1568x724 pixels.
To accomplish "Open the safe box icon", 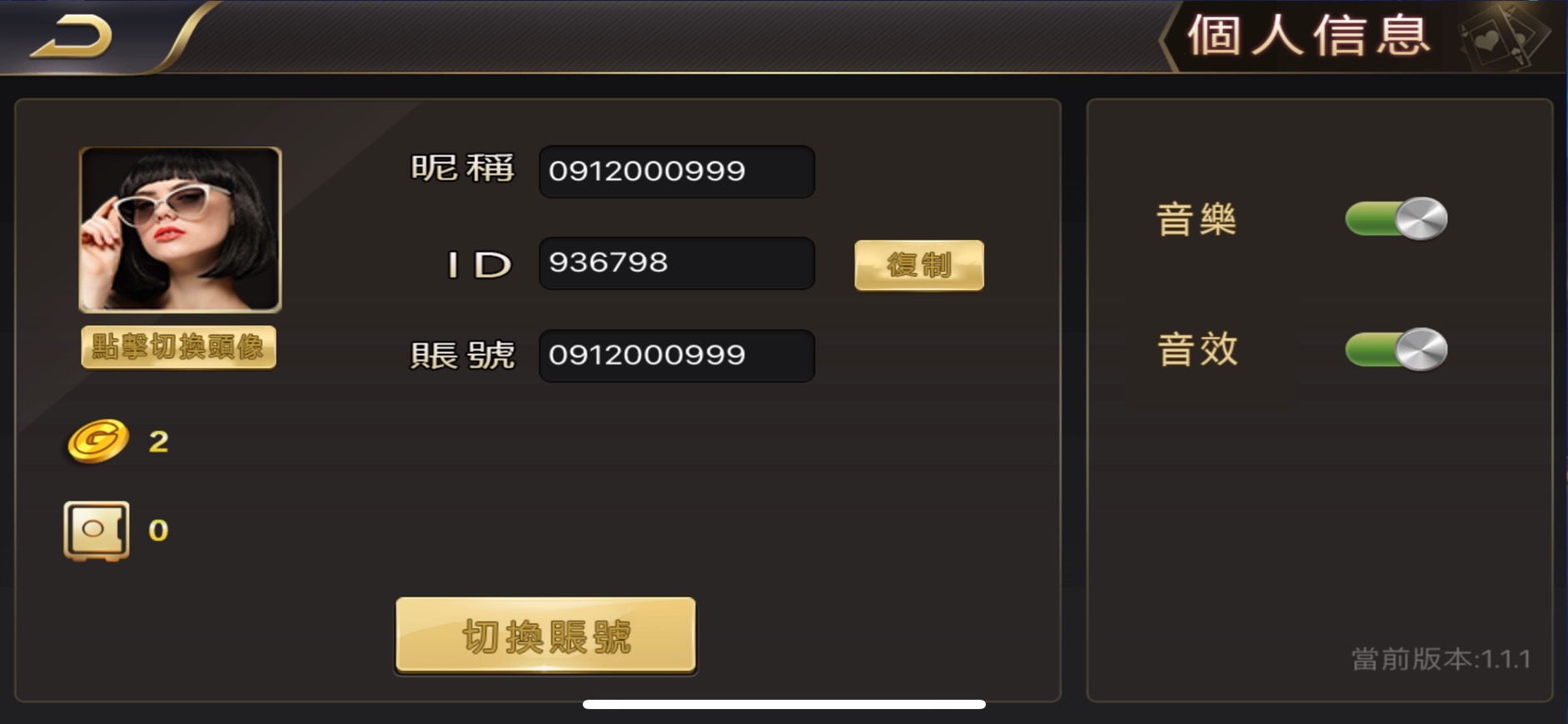I will (97, 530).
